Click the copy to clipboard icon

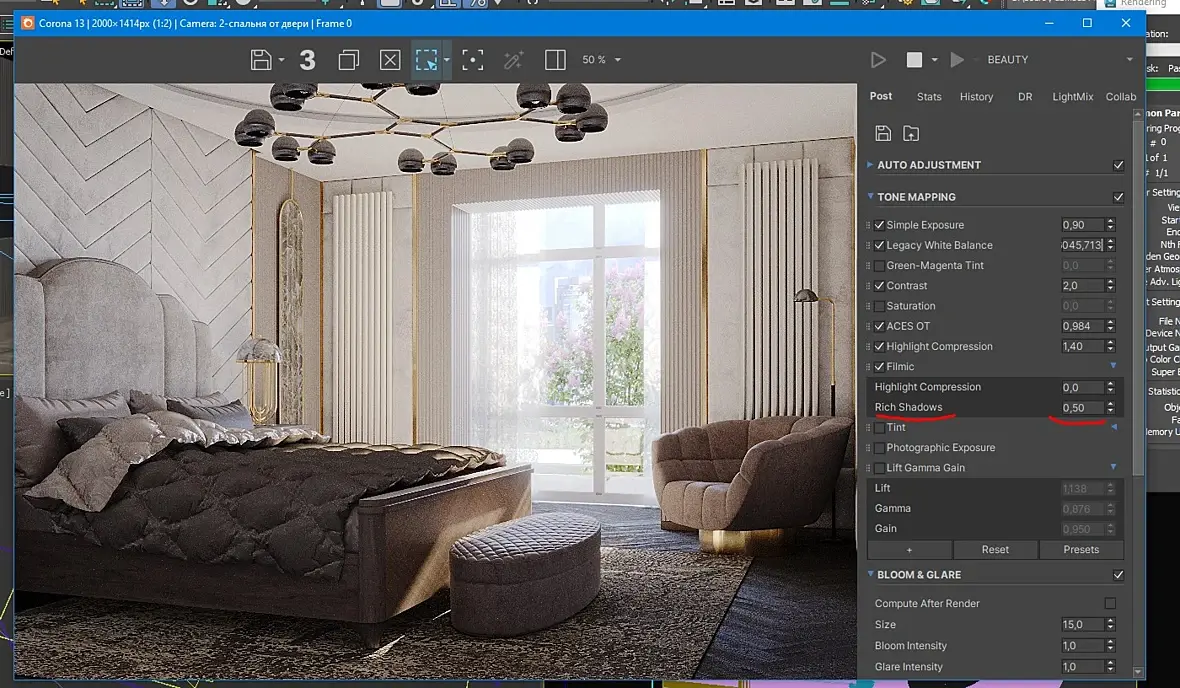pyautogui.click(x=348, y=60)
